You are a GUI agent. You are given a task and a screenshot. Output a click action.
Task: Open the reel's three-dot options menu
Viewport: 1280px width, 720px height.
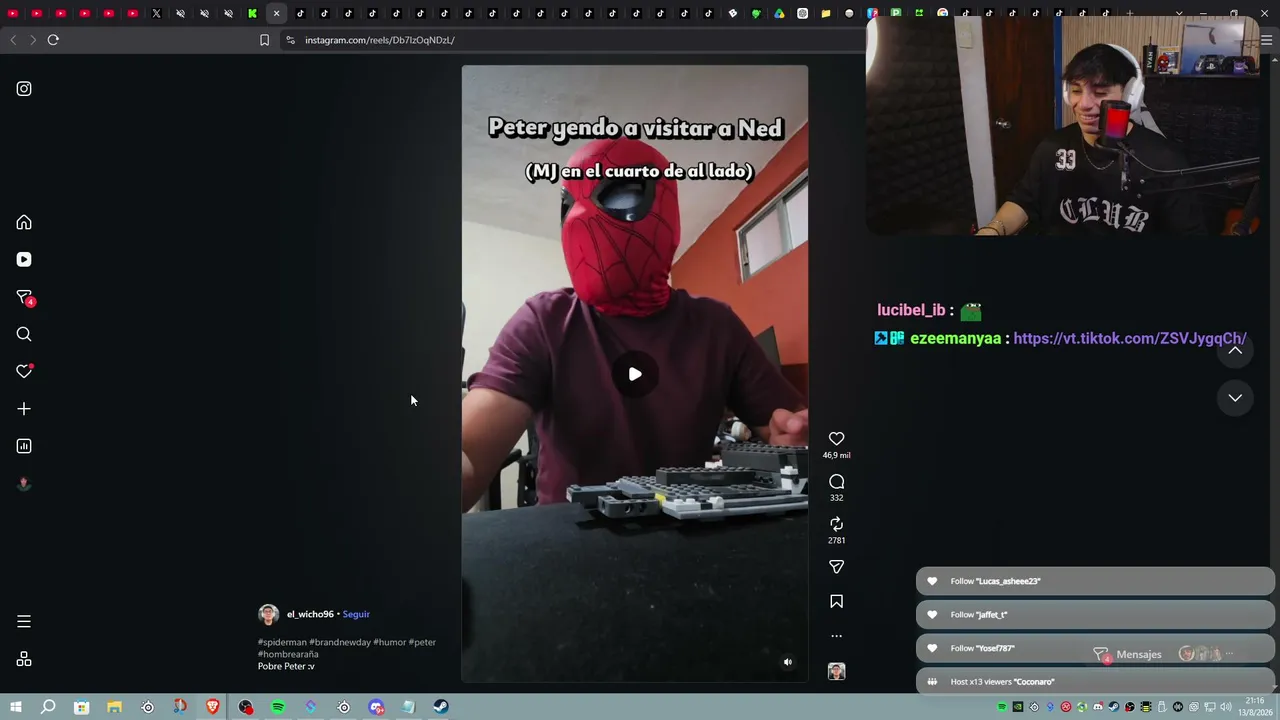837,636
